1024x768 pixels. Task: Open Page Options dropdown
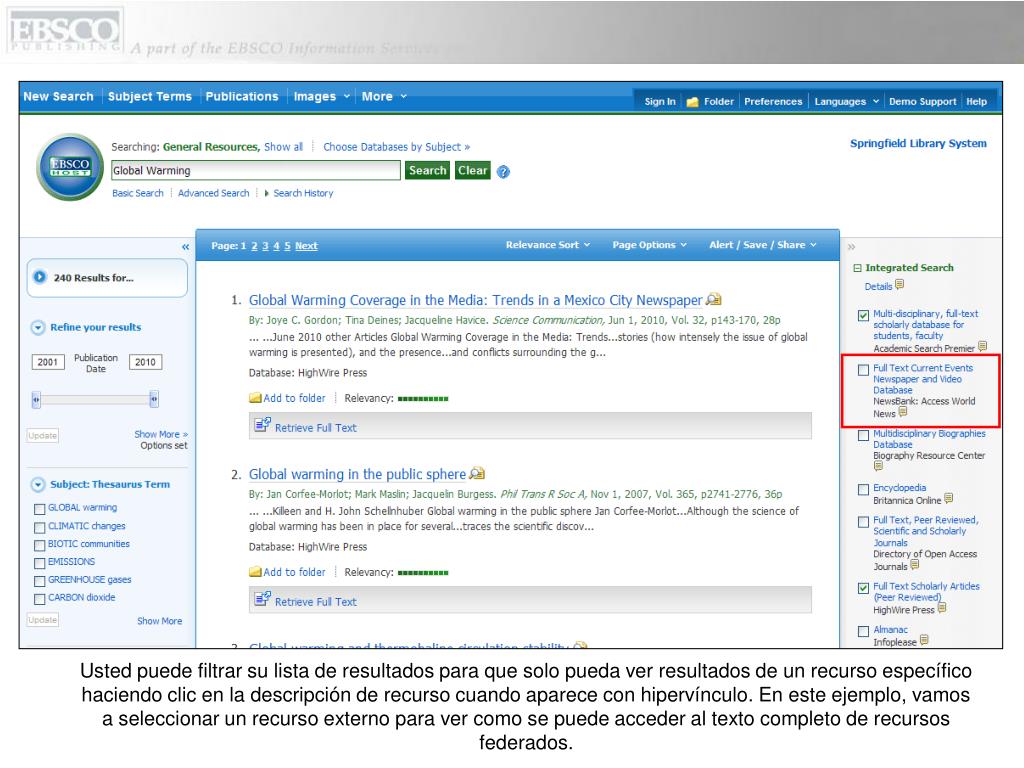point(649,245)
